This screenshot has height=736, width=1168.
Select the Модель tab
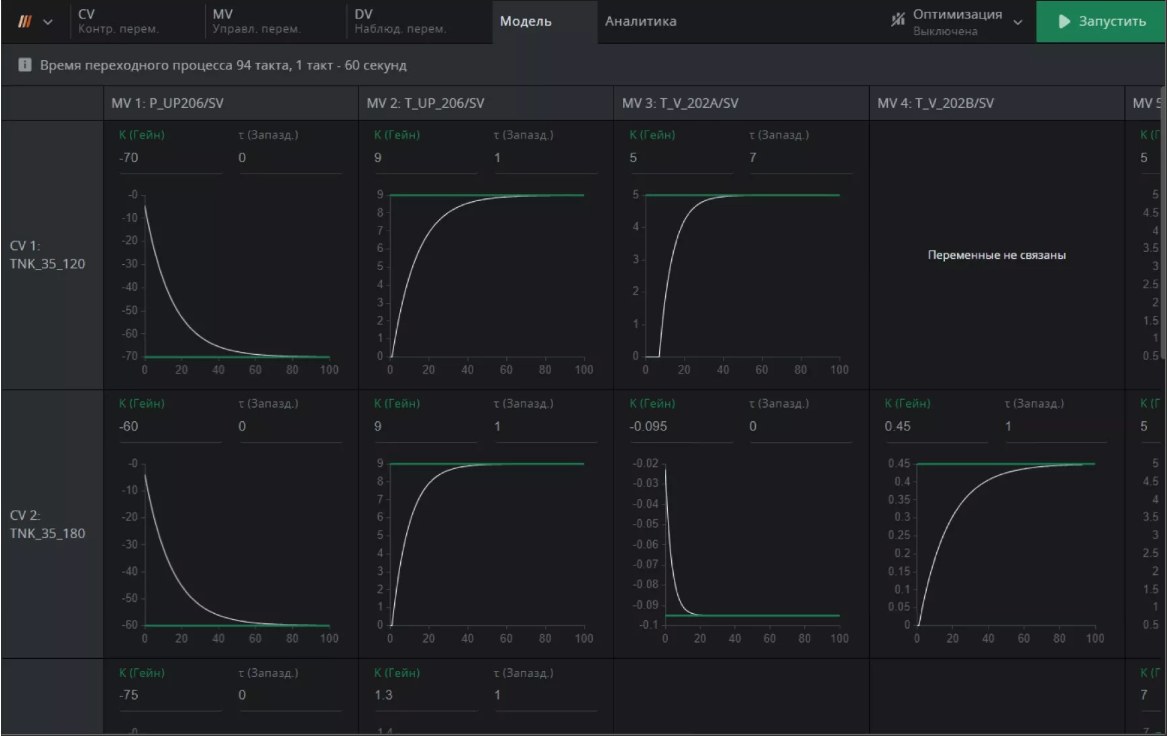(x=545, y=22)
